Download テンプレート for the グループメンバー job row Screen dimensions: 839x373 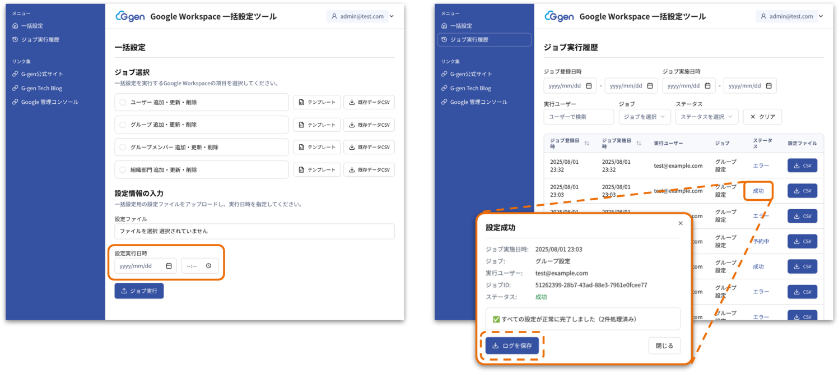317,147
